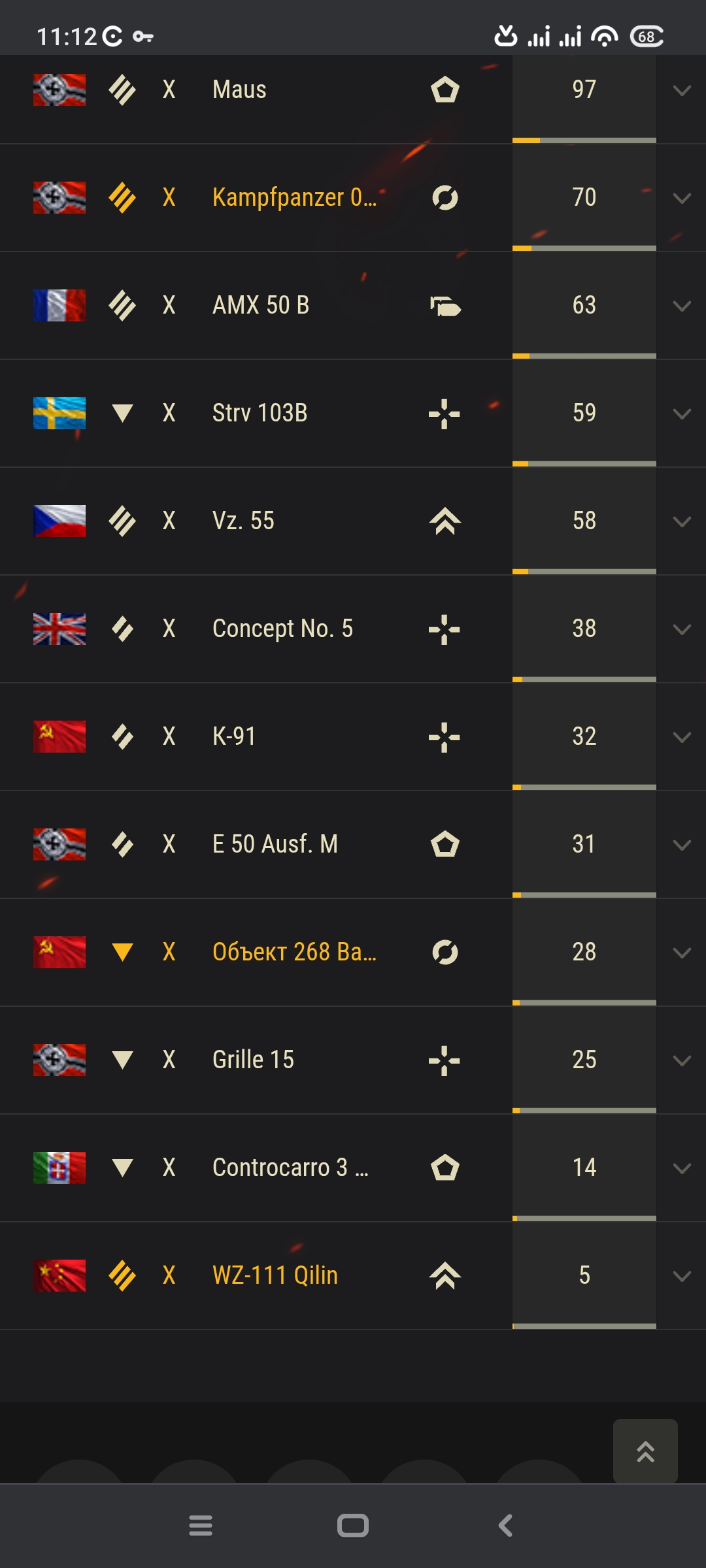Tap the scroll-to-top double arrow button

tap(645, 1451)
